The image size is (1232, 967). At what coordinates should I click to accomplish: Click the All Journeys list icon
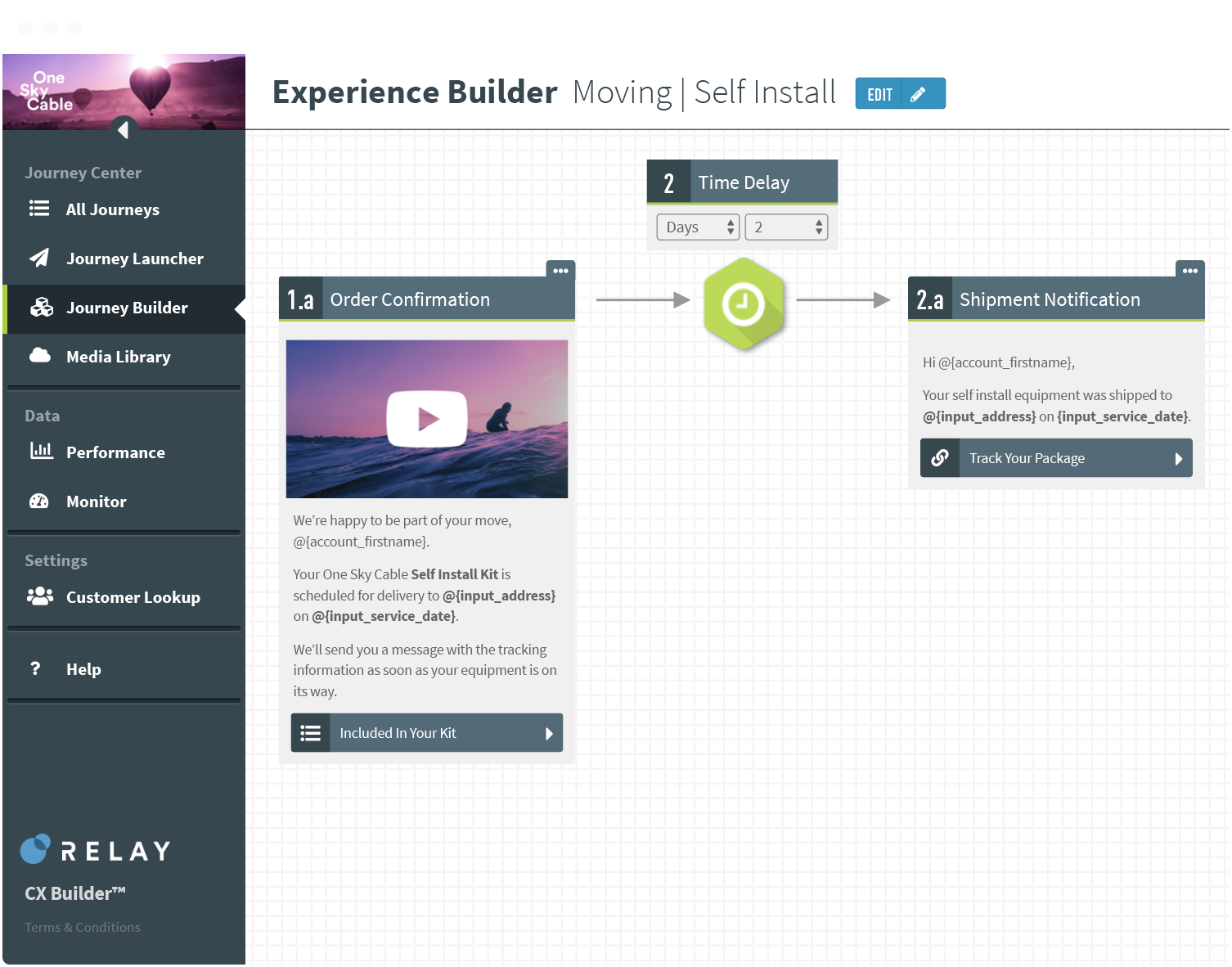(39, 209)
